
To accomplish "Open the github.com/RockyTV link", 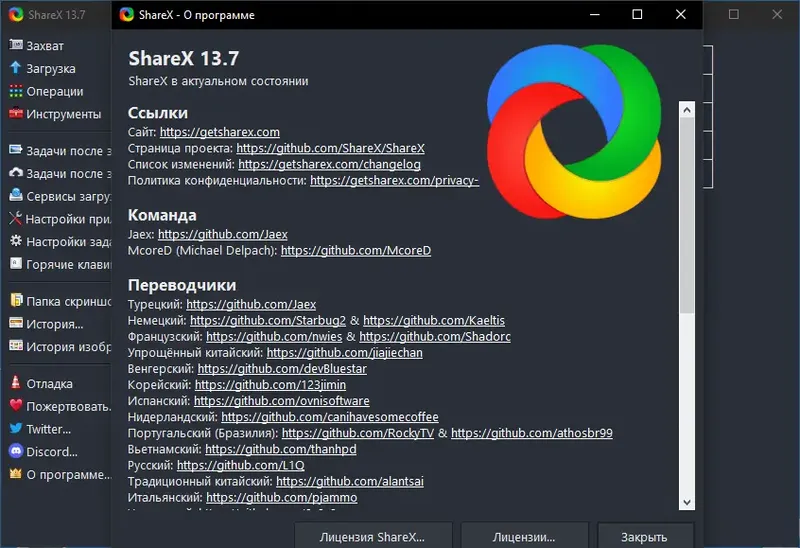I will coord(358,433).
